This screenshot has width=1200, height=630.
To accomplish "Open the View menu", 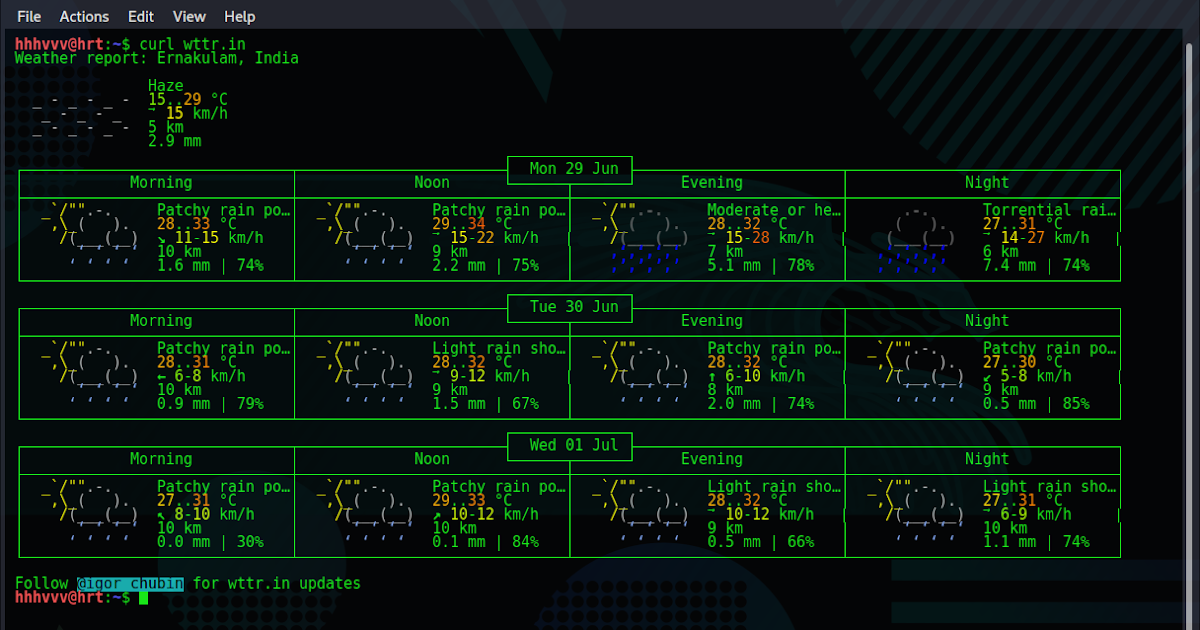I will [189, 16].
